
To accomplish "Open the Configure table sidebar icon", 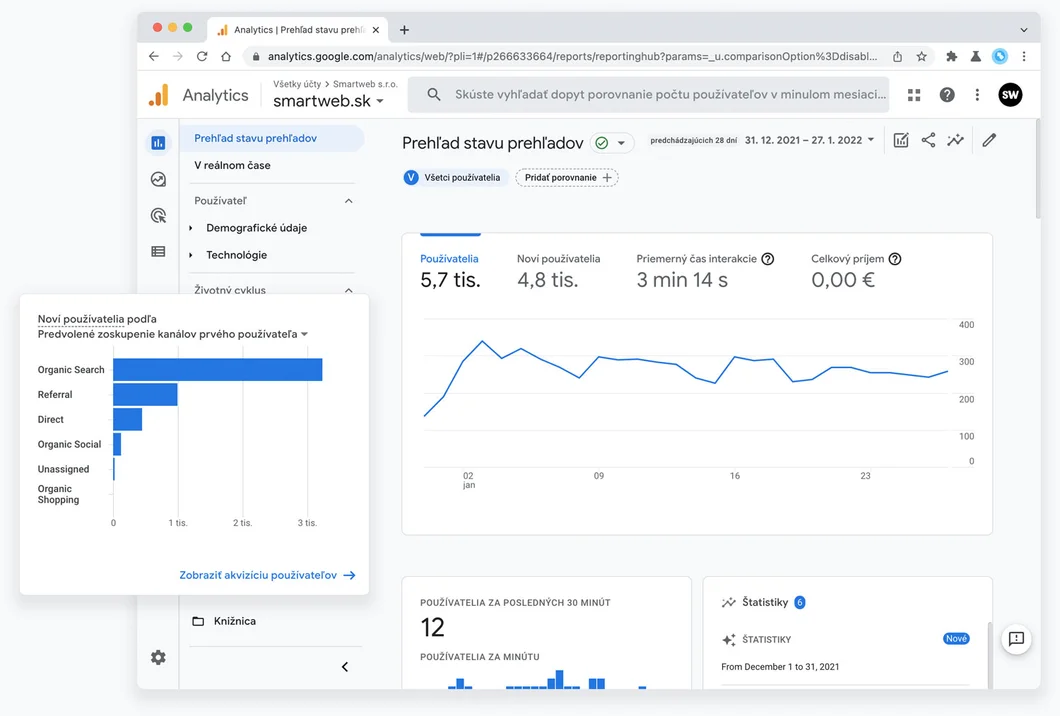I will tap(158, 252).
